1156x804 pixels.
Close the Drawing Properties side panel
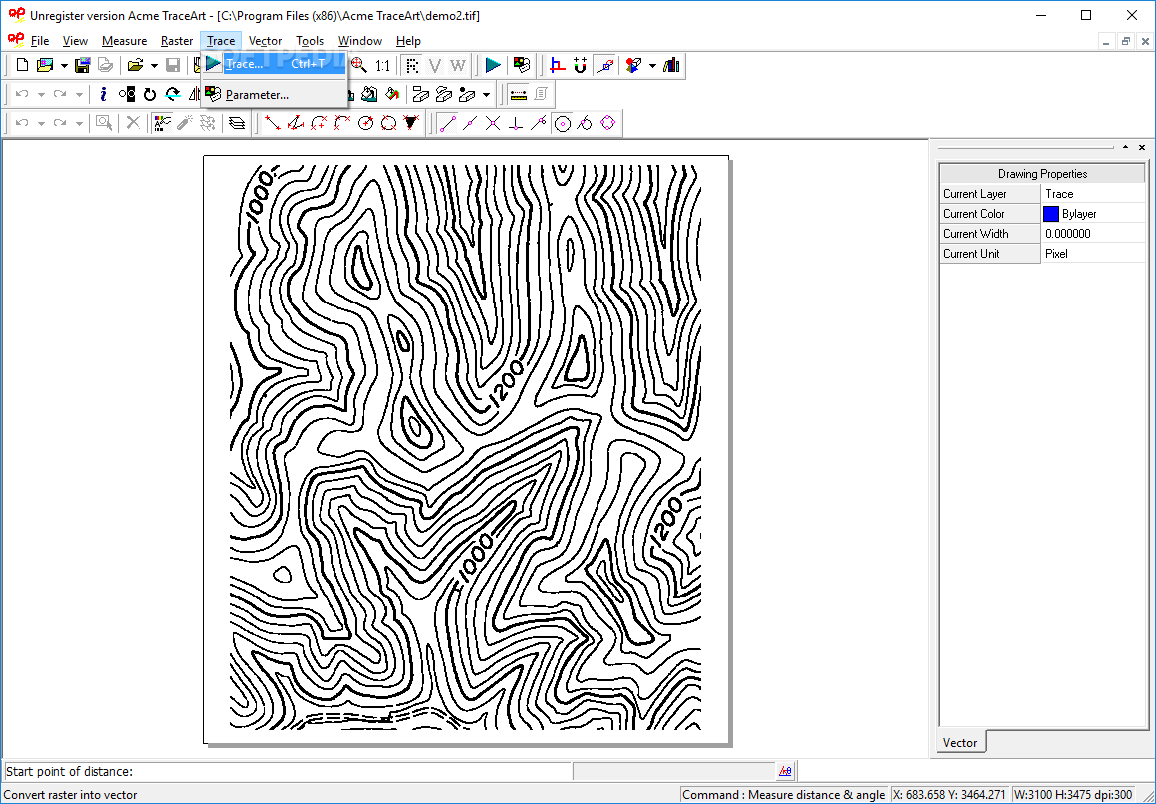click(x=1142, y=147)
